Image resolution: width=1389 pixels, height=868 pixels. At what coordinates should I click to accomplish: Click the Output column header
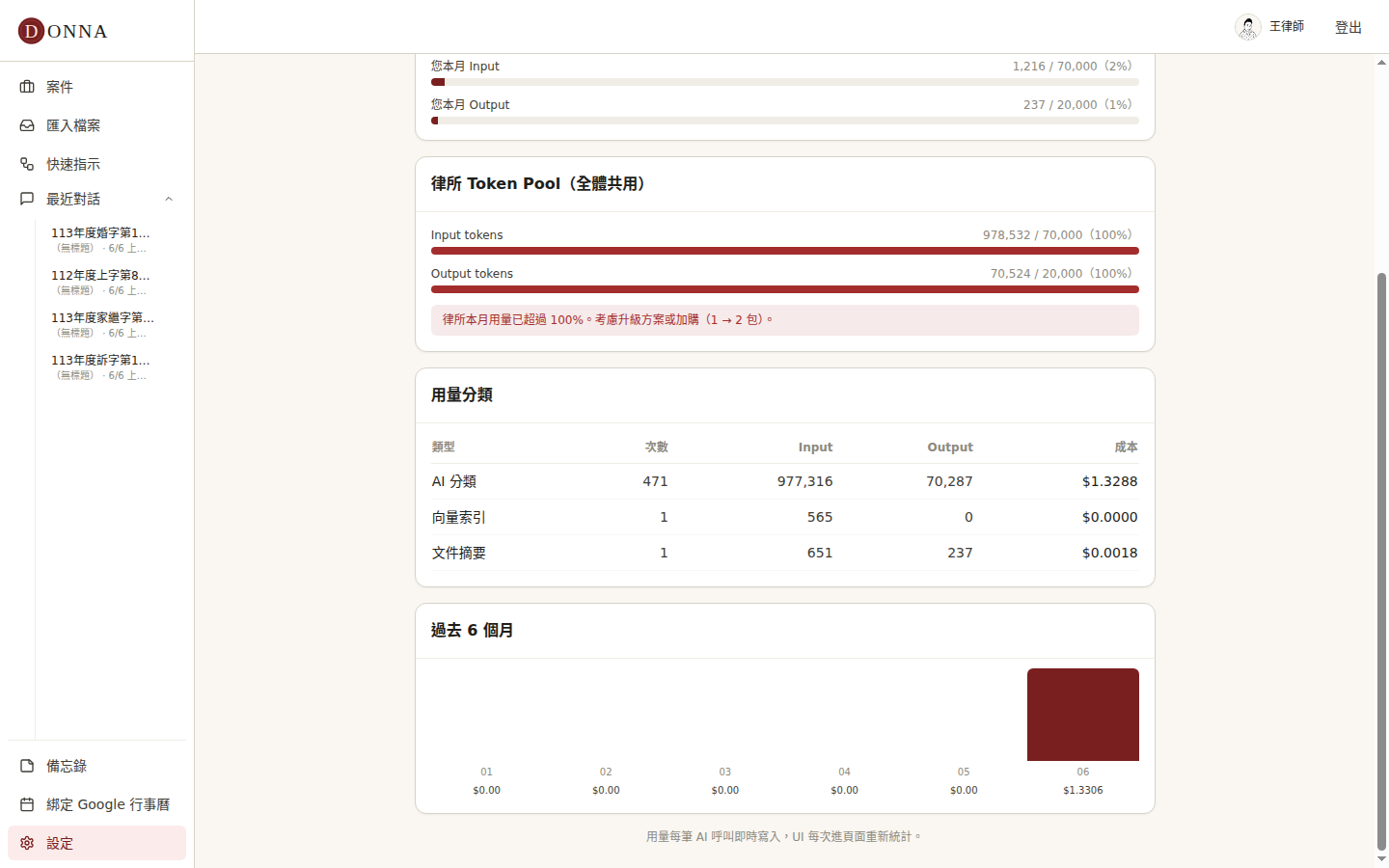point(950,447)
